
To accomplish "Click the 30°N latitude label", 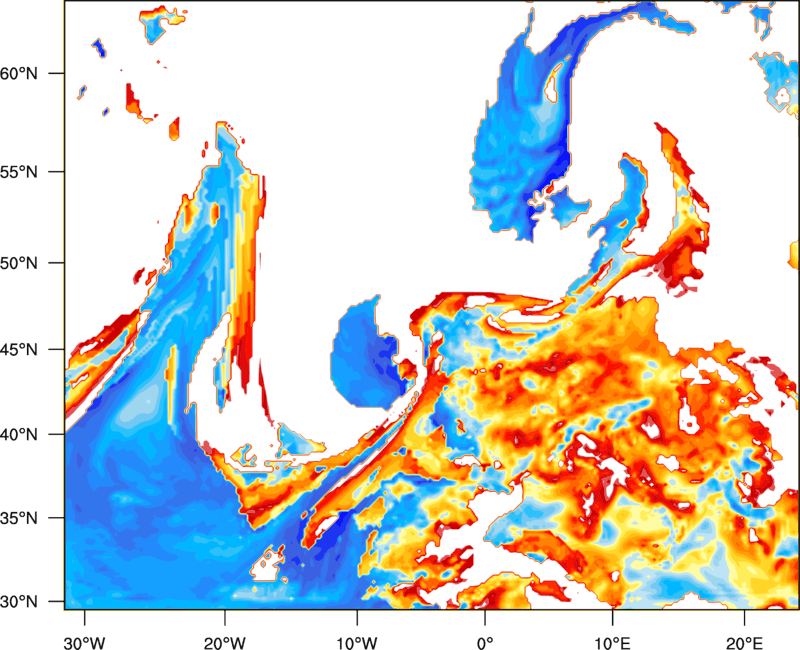I will pyautogui.click(x=18, y=602).
